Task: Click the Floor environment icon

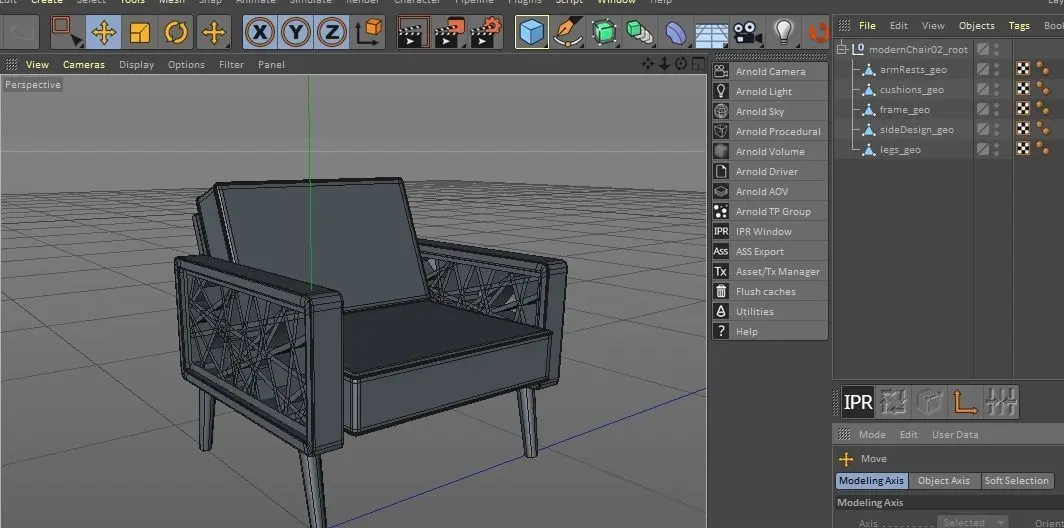Action: 711,32
